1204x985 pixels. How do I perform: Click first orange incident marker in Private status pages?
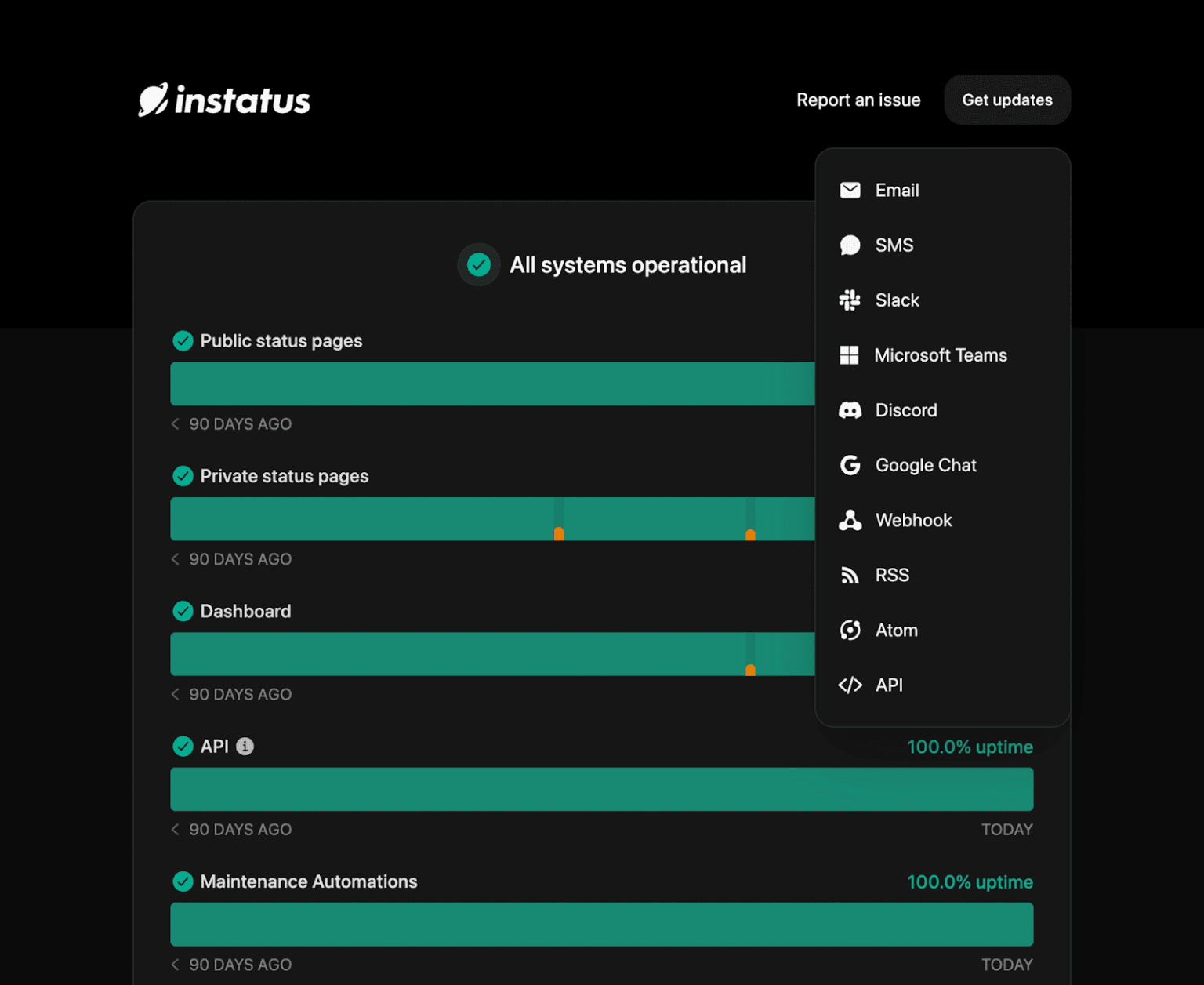[x=559, y=533]
